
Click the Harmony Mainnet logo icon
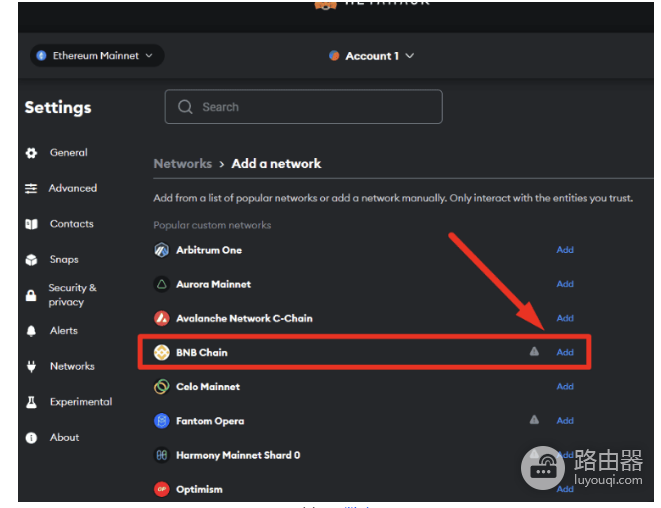coord(161,455)
